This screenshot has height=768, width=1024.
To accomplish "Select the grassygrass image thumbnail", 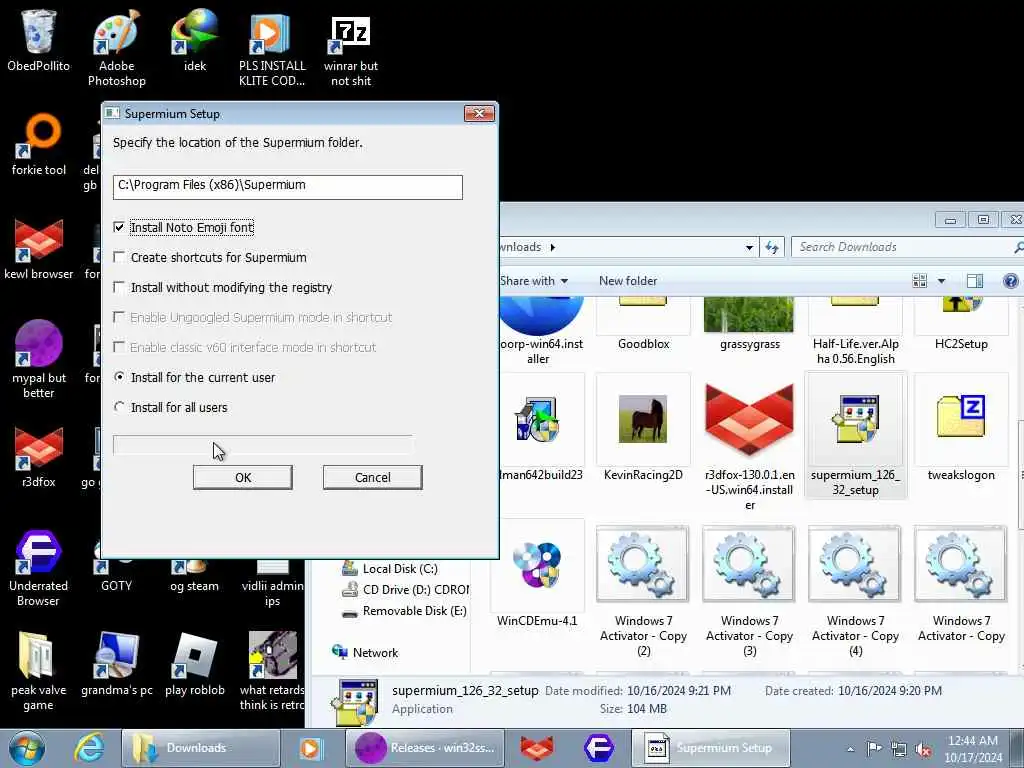I will [x=749, y=324].
